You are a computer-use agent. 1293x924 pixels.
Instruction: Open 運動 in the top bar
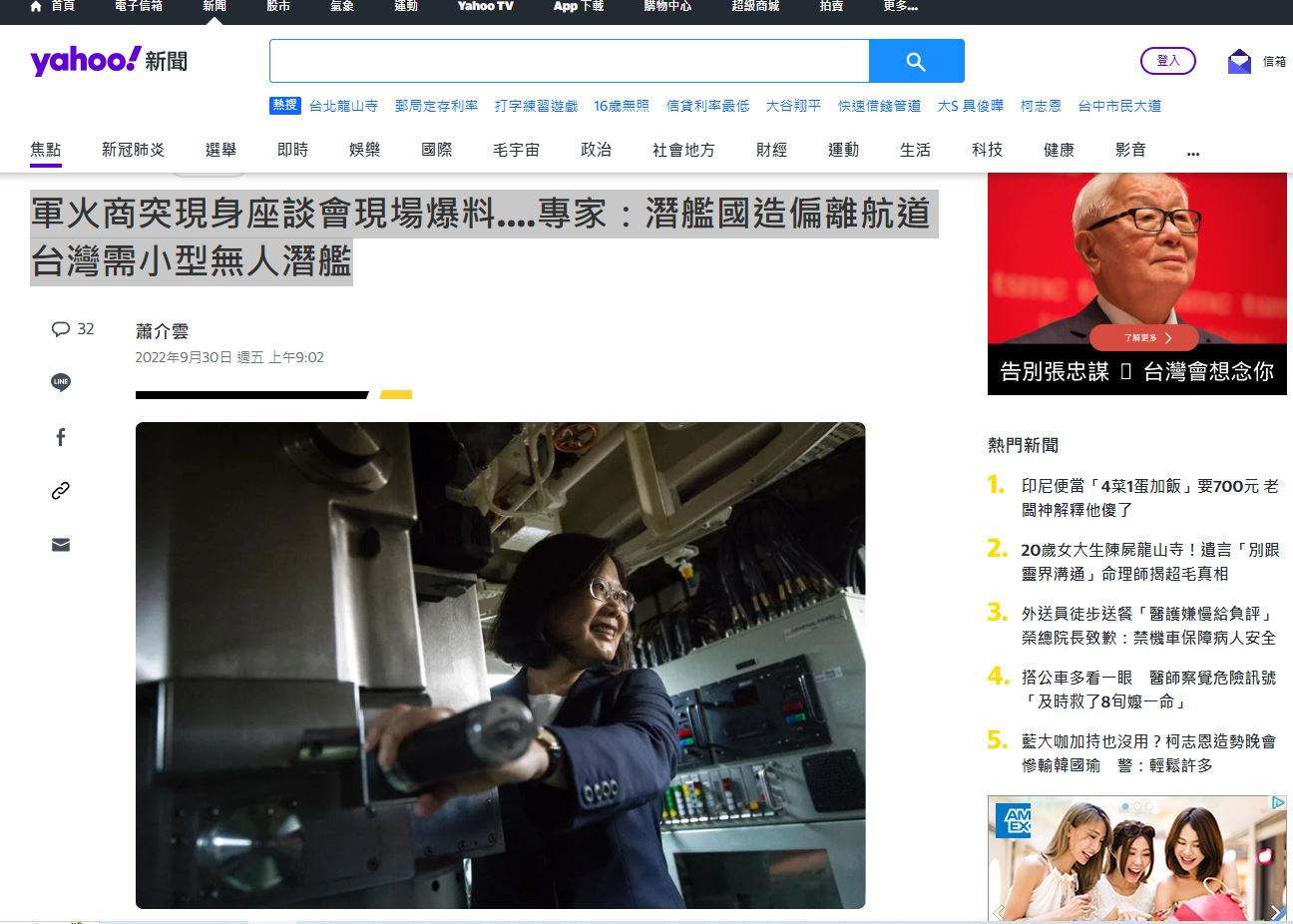pos(406,6)
